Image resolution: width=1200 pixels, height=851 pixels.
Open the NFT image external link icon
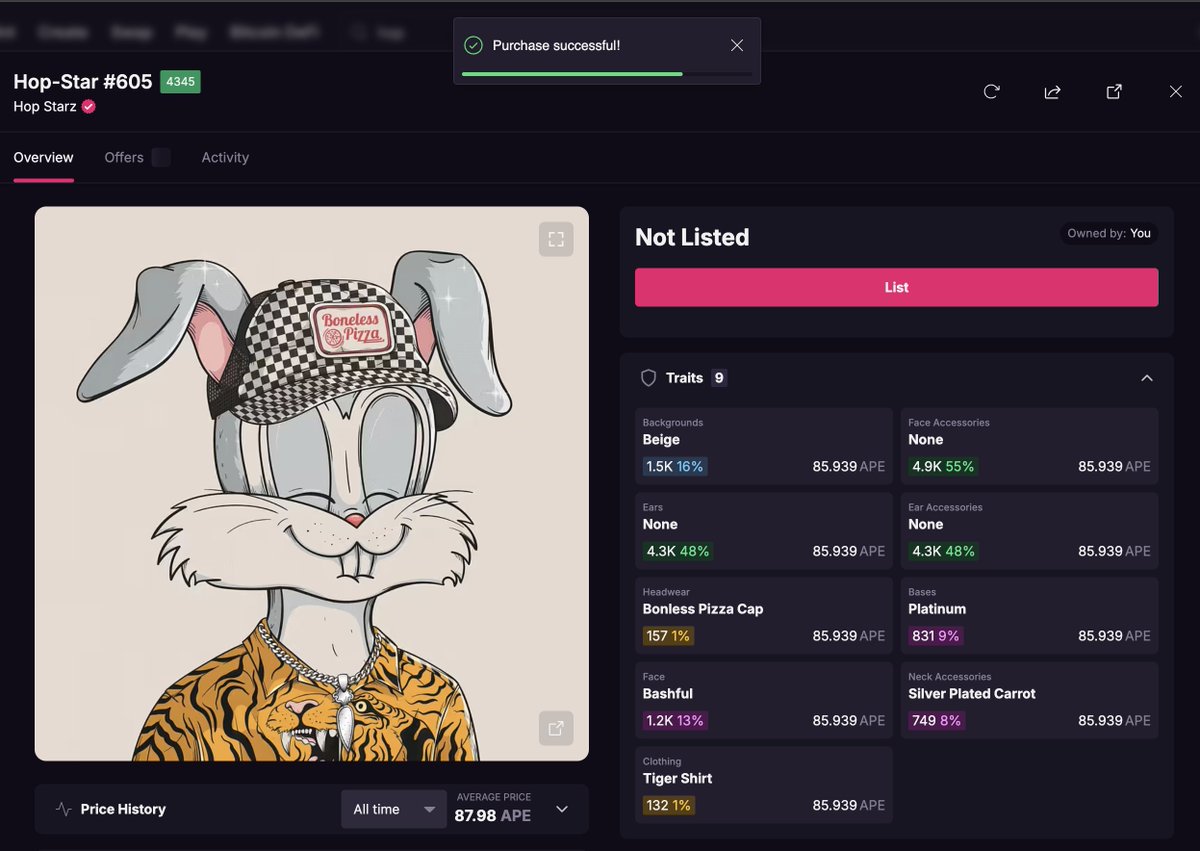pos(556,727)
